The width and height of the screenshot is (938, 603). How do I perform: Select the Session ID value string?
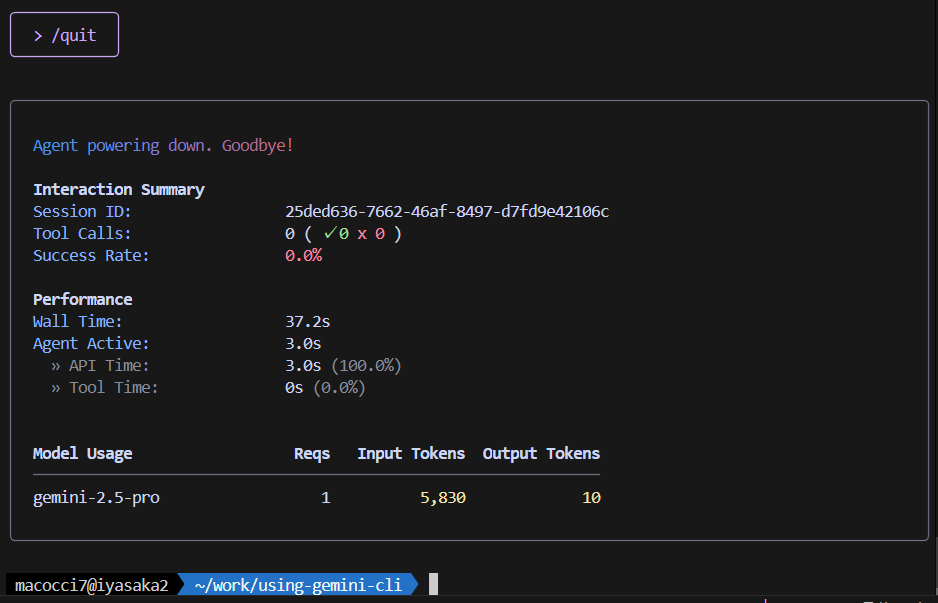(x=446, y=212)
